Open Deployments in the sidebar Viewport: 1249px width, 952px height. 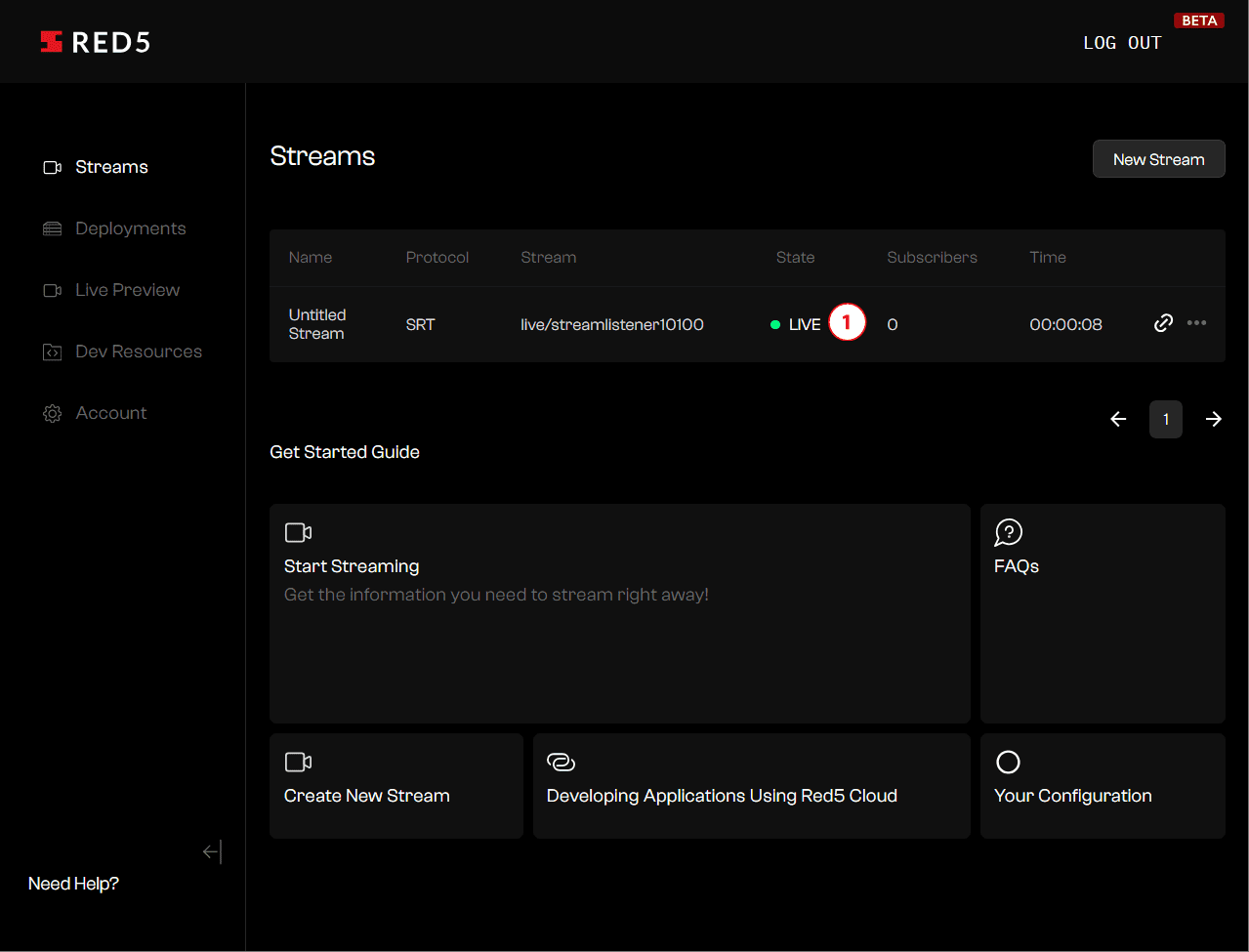114,229
